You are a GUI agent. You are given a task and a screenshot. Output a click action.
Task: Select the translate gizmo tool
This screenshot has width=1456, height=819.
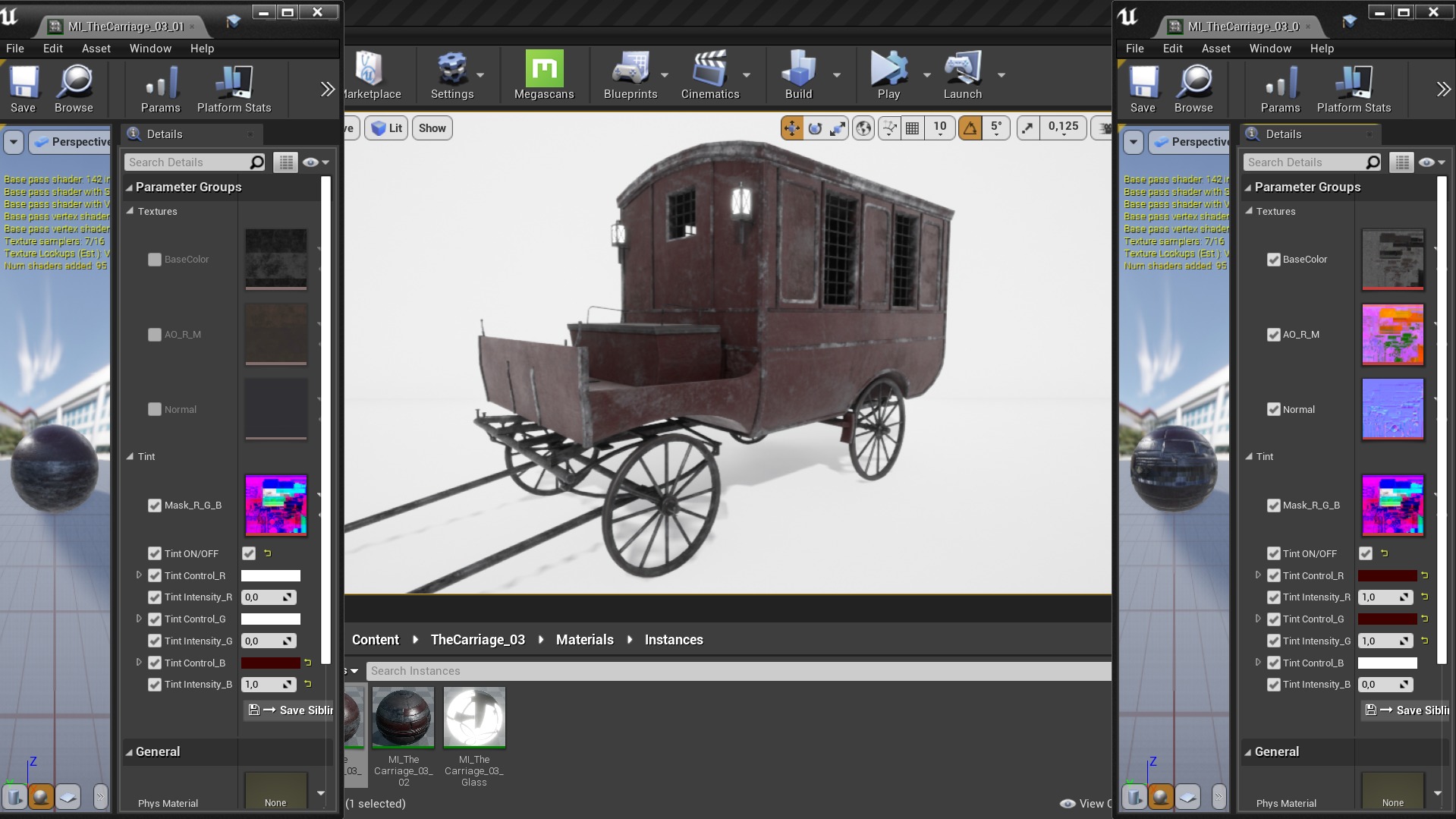pos(791,128)
